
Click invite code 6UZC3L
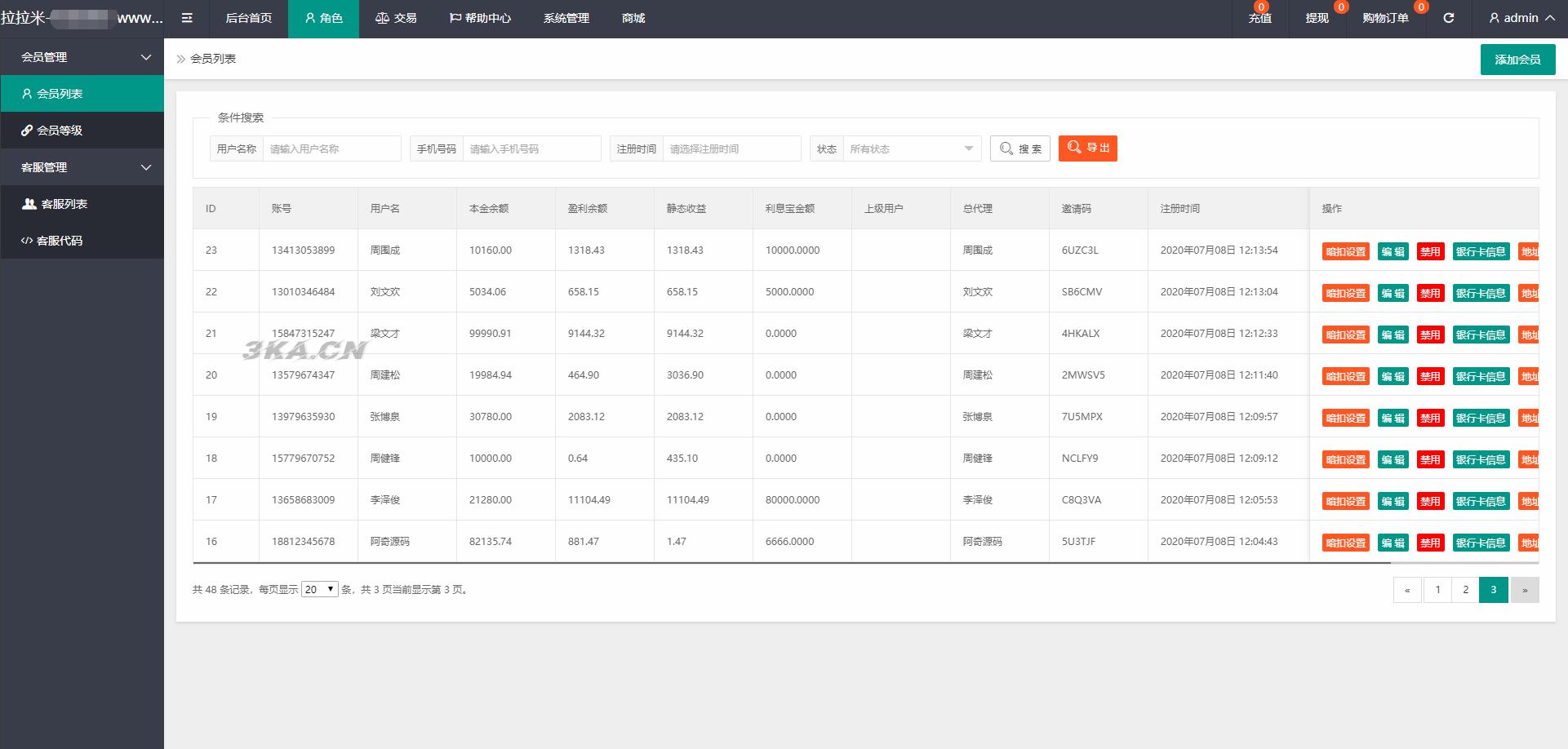tap(1080, 250)
